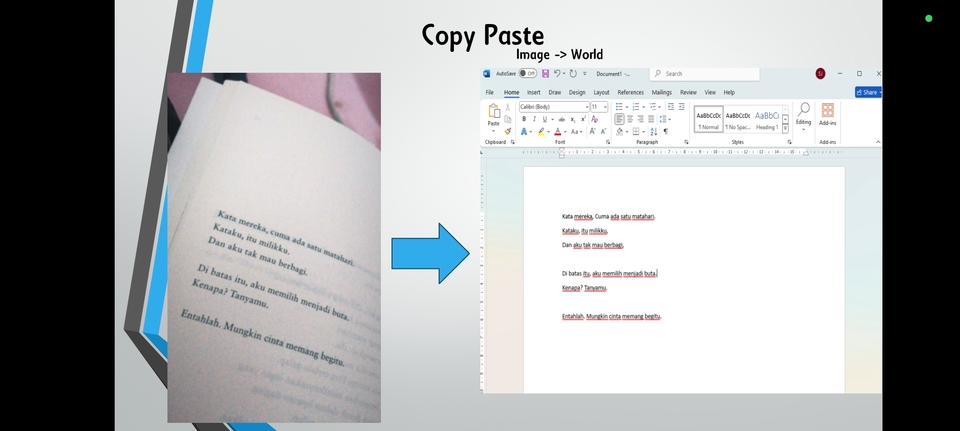Viewport: 960px width, 431px height.
Task: Apply the Heading 1 style
Action: tap(767, 119)
